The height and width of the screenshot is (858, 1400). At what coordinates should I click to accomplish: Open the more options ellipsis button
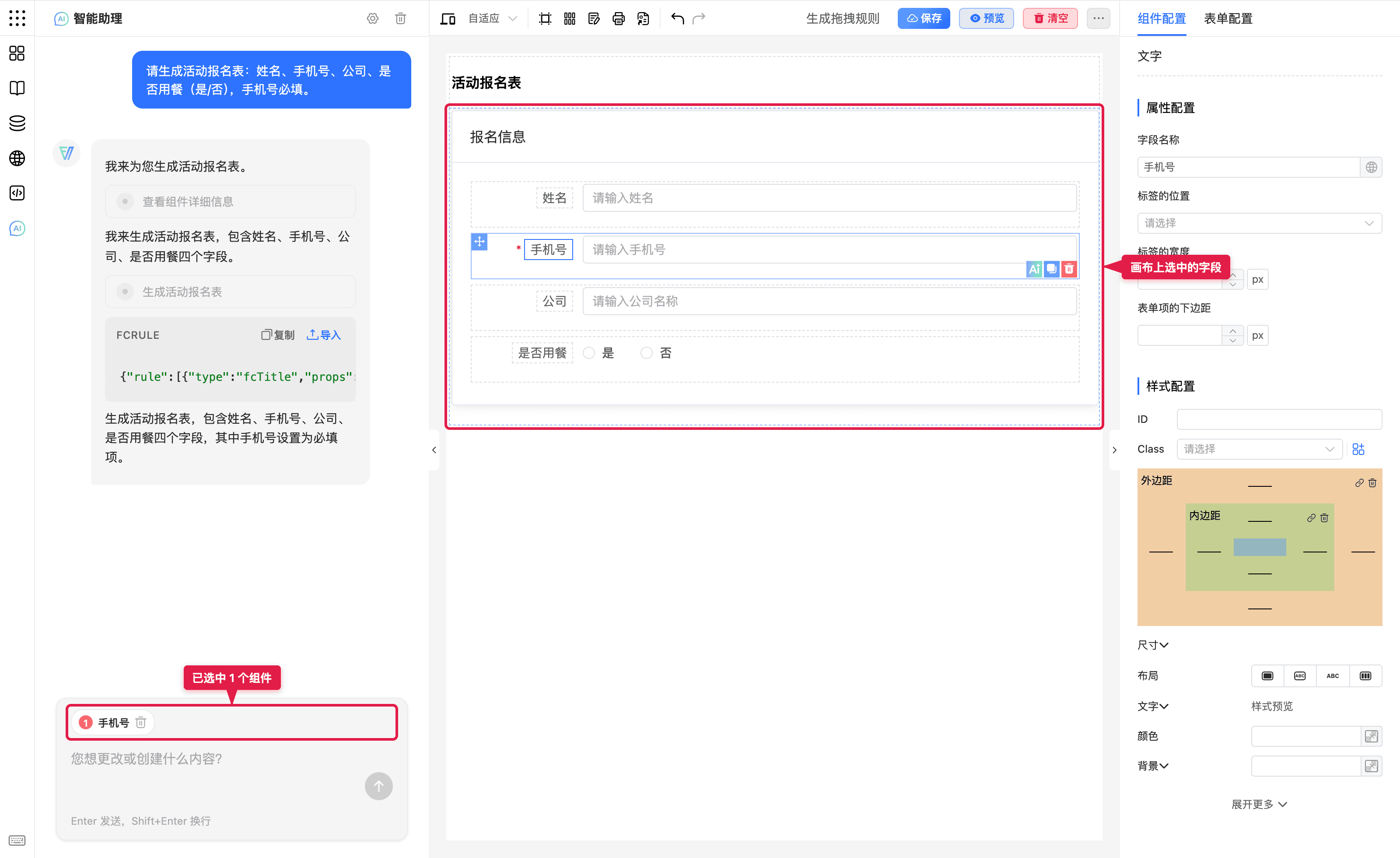(1098, 18)
